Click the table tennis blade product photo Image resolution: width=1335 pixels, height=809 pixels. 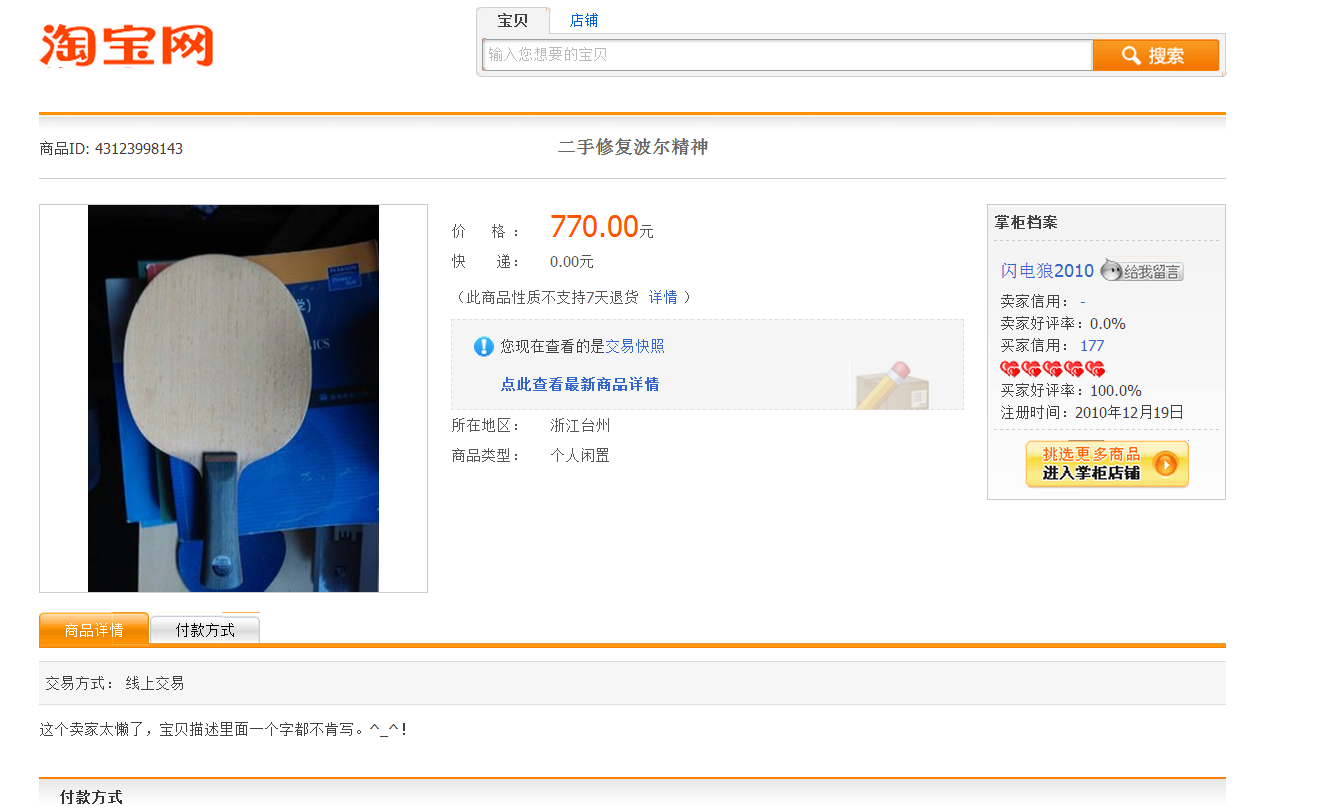[x=233, y=398]
